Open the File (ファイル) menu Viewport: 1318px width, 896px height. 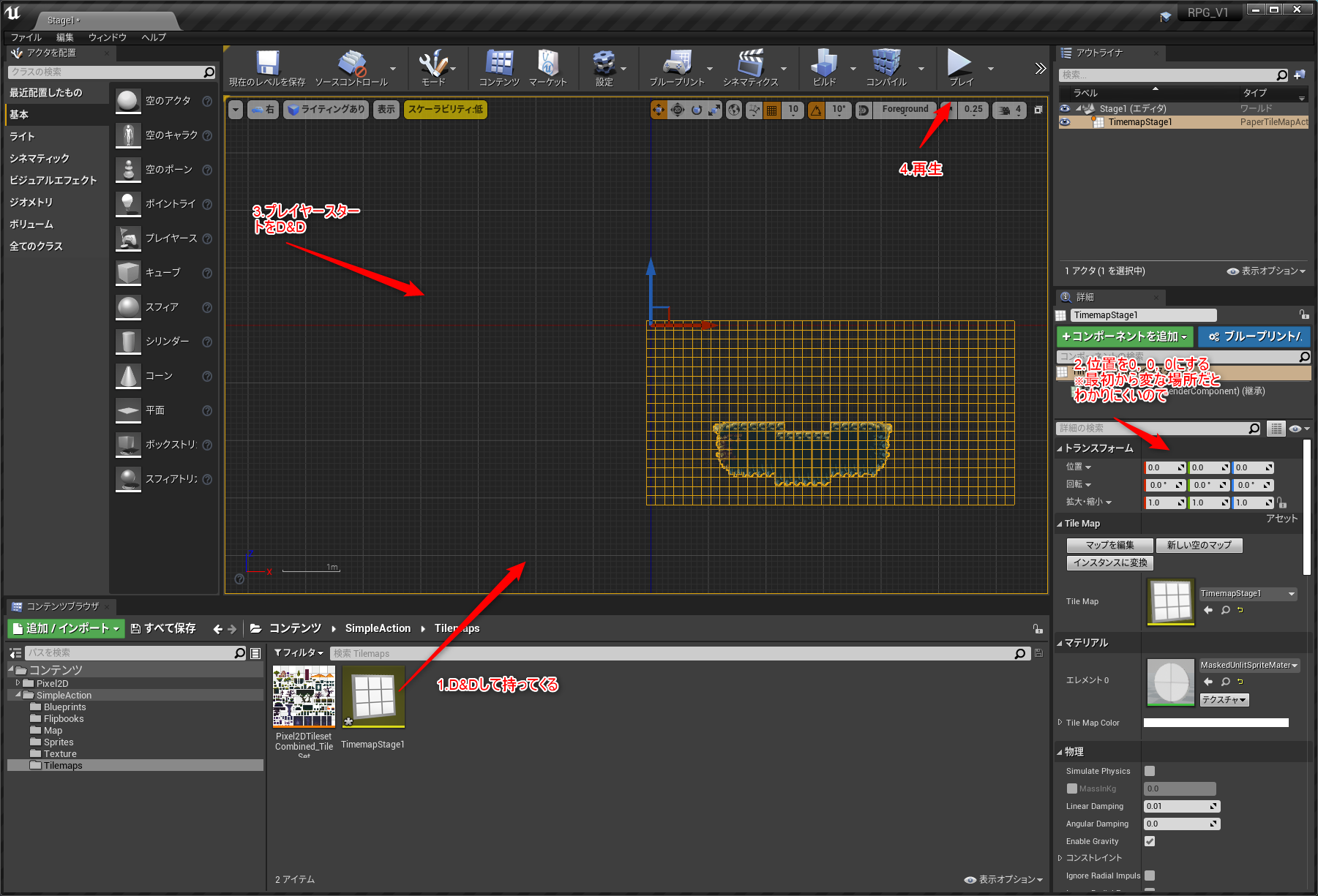point(26,37)
